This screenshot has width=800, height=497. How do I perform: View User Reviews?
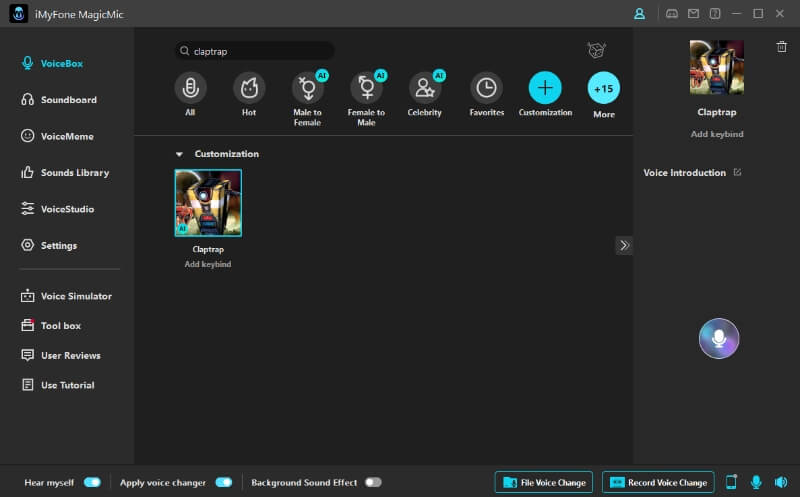[x=61, y=355]
